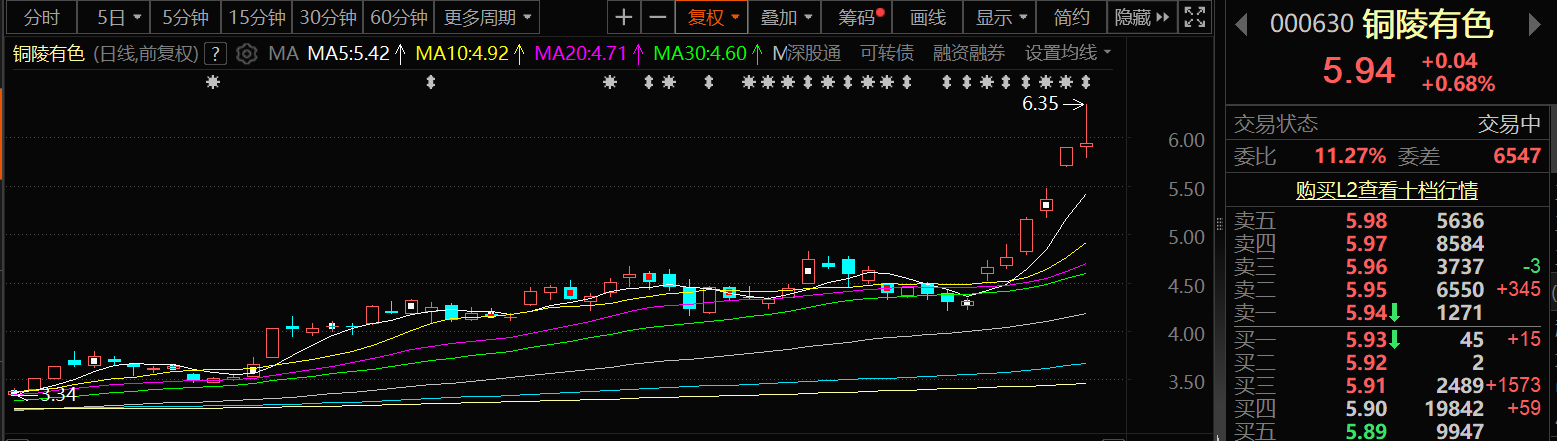Go to previous stock with left arrow
The height and width of the screenshot is (441, 1557).
[1242, 24]
